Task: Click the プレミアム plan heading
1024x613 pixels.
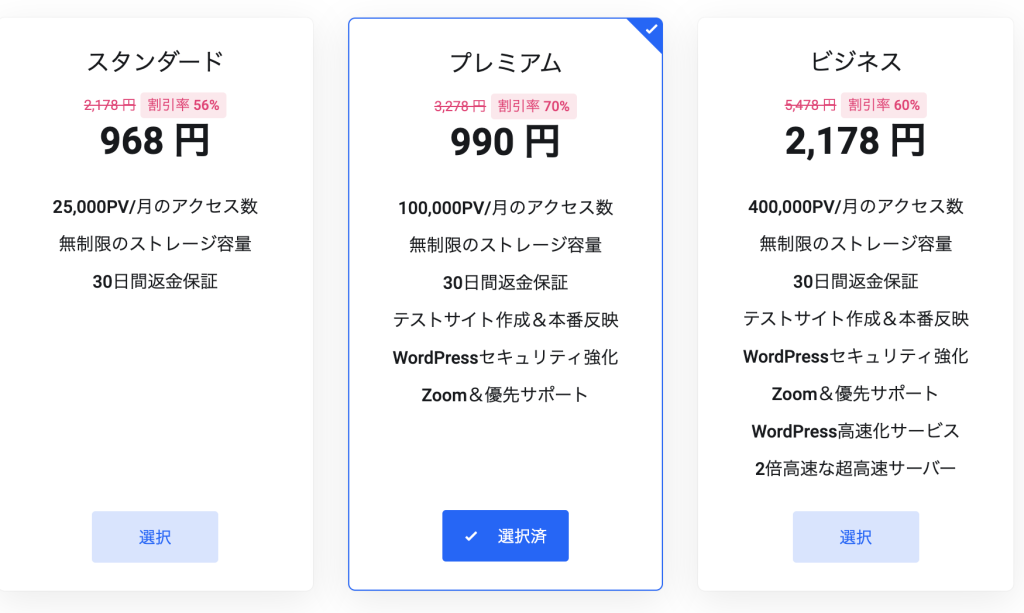Action: (505, 63)
